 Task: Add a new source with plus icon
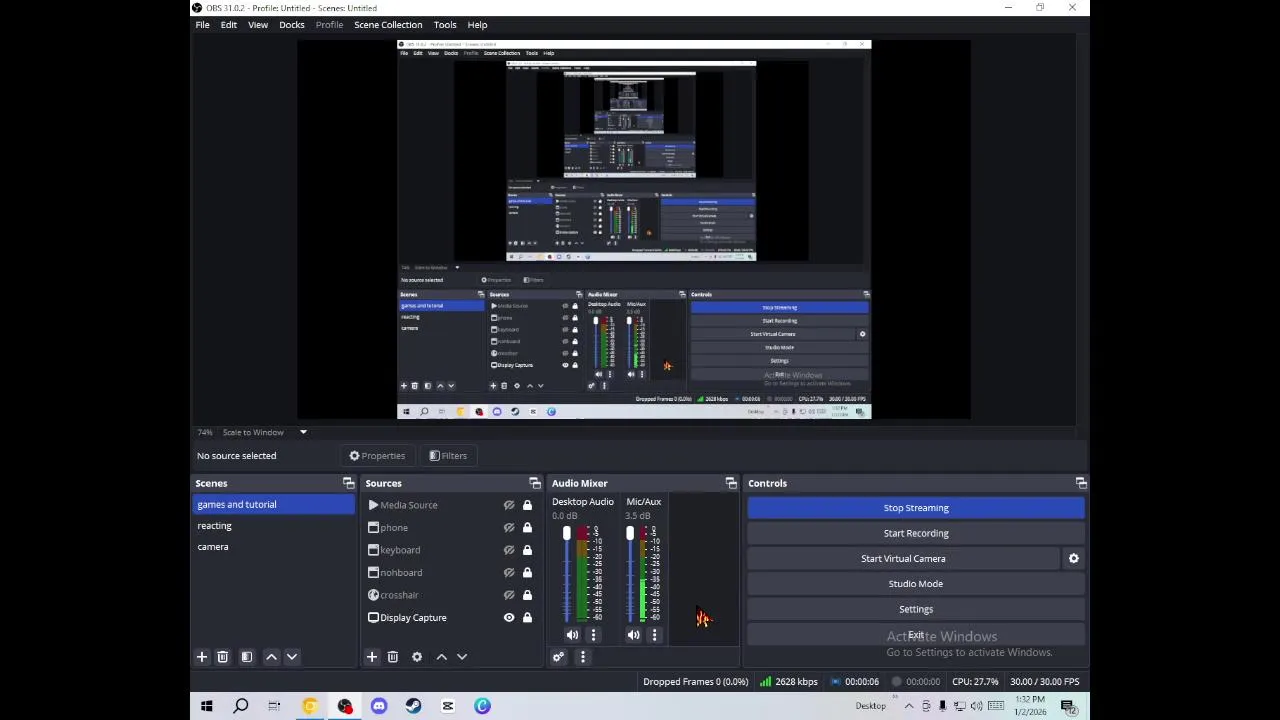tap(372, 657)
